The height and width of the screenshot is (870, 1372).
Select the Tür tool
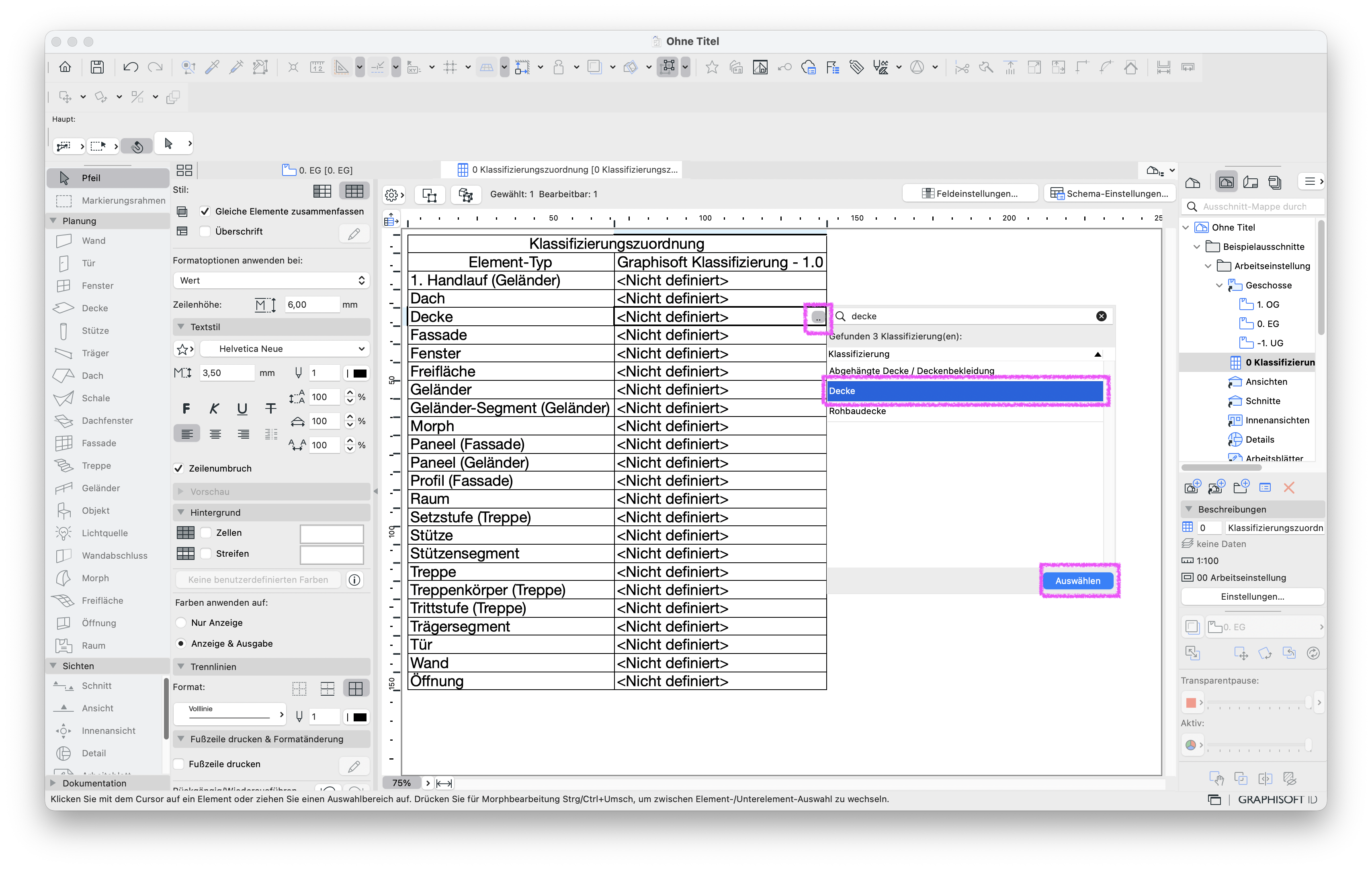108,263
